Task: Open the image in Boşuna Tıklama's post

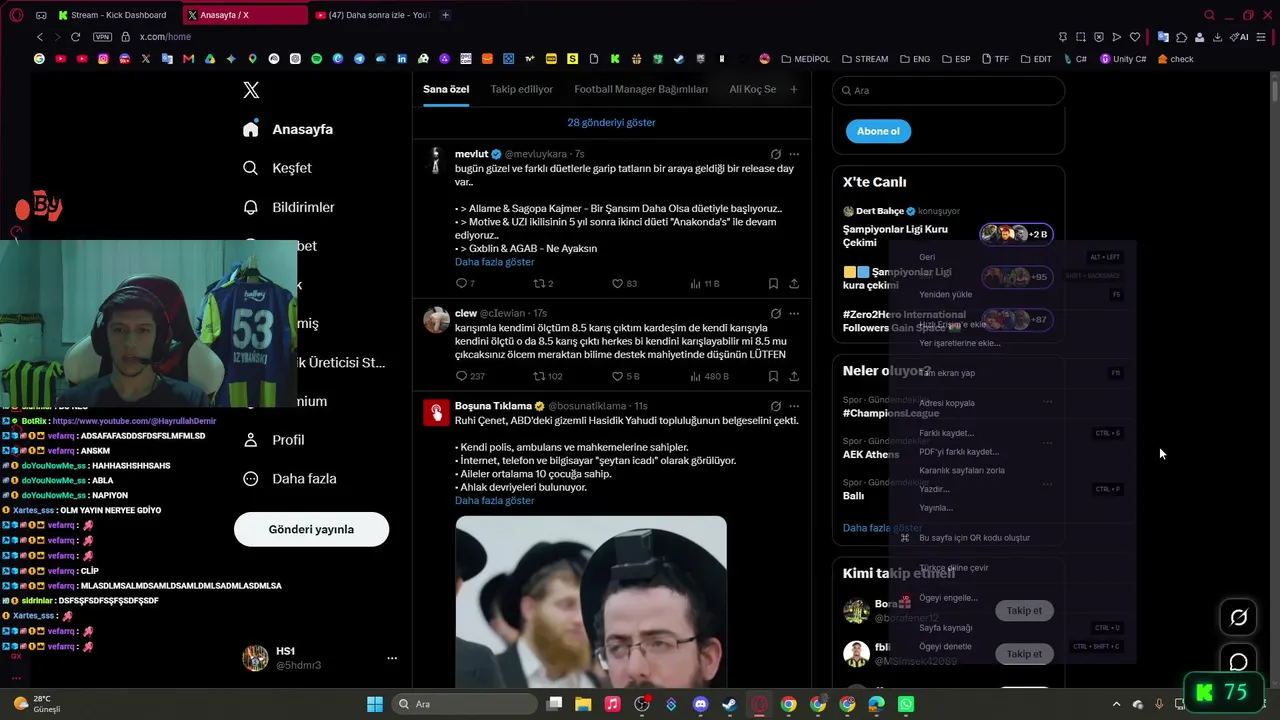Action: (x=591, y=601)
